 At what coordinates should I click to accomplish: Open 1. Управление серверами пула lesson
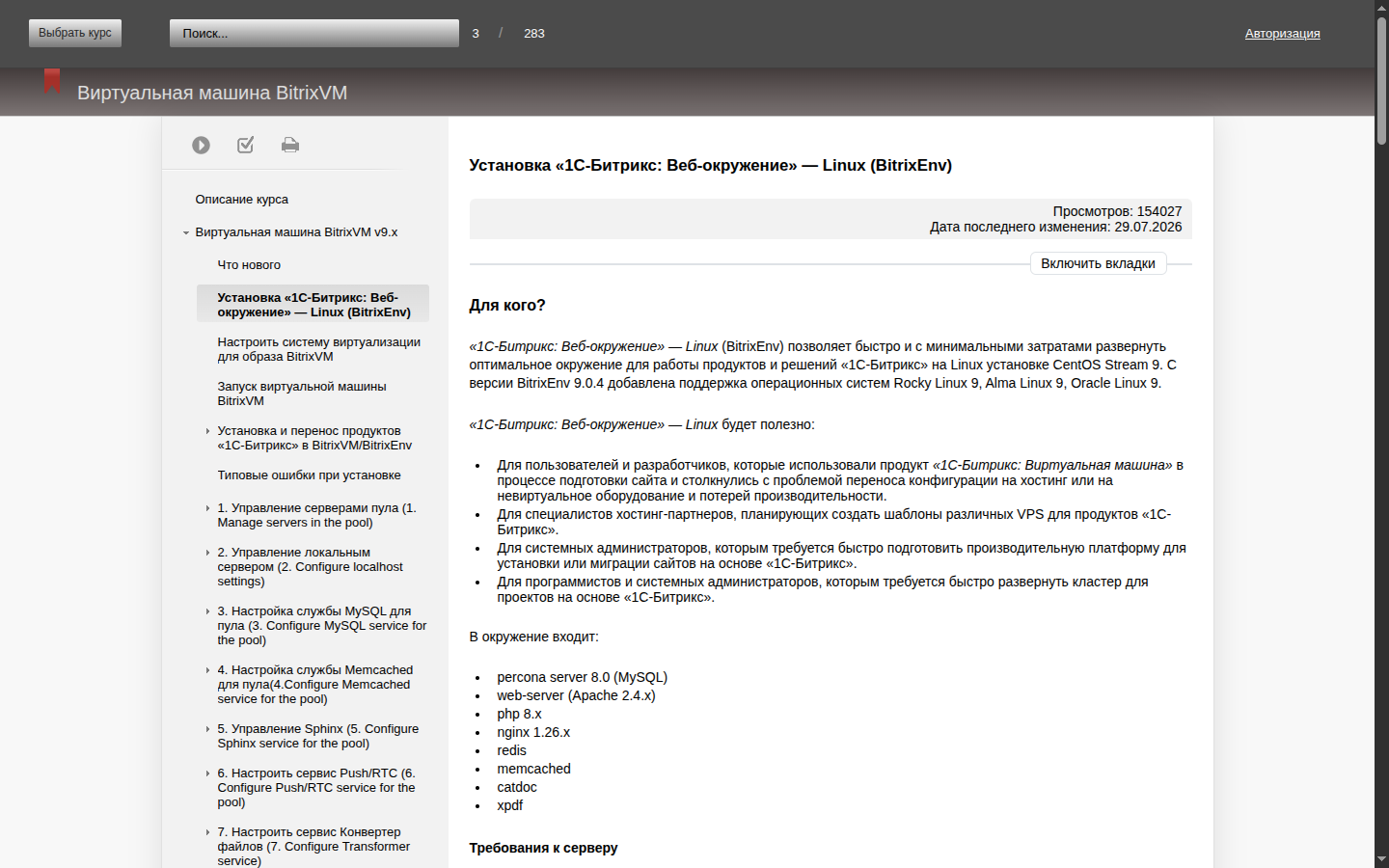pos(316,515)
